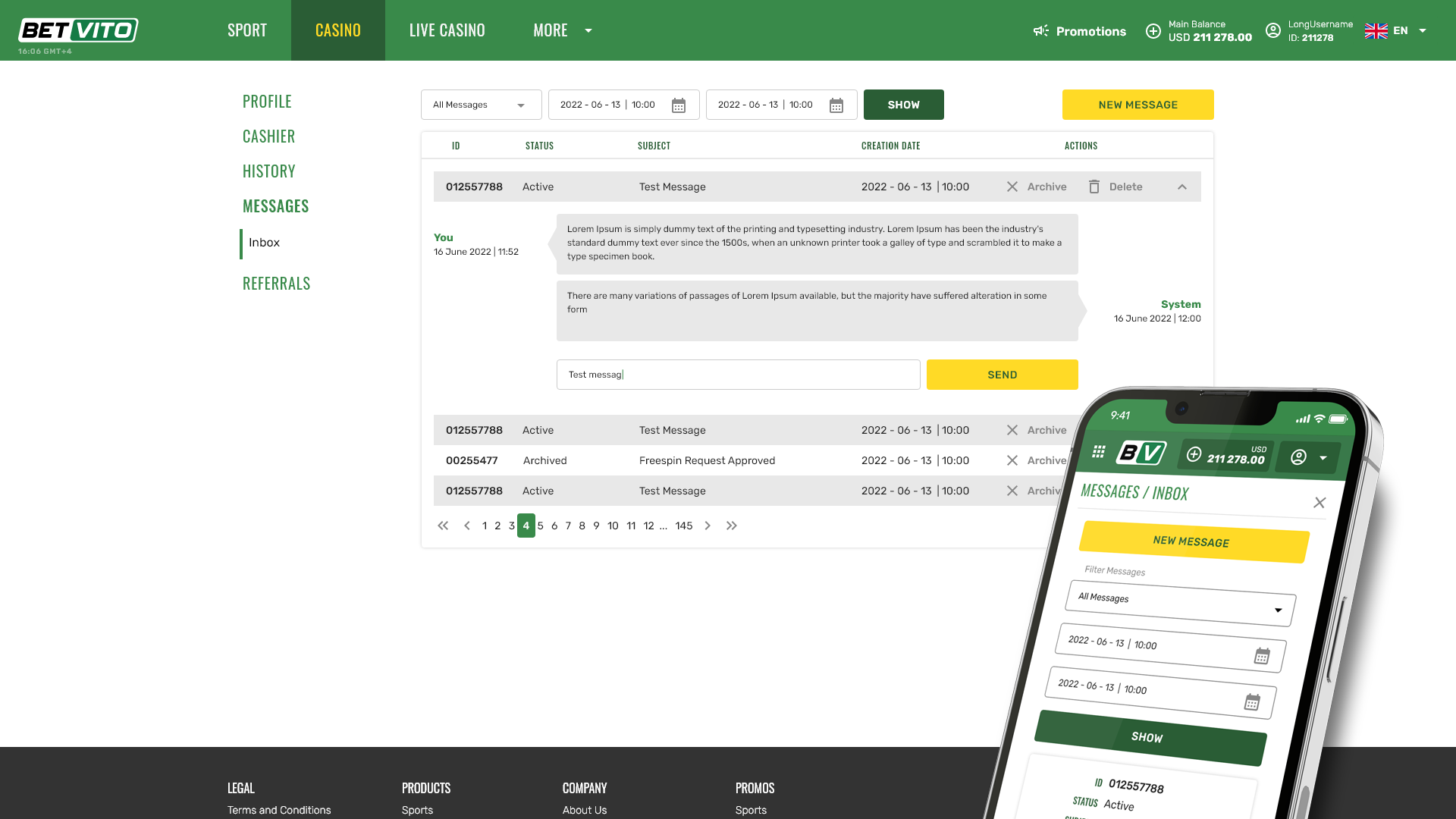The image size is (1456, 819).
Task: Click the plus deposit icon beside Main Balance
Action: tap(1153, 31)
